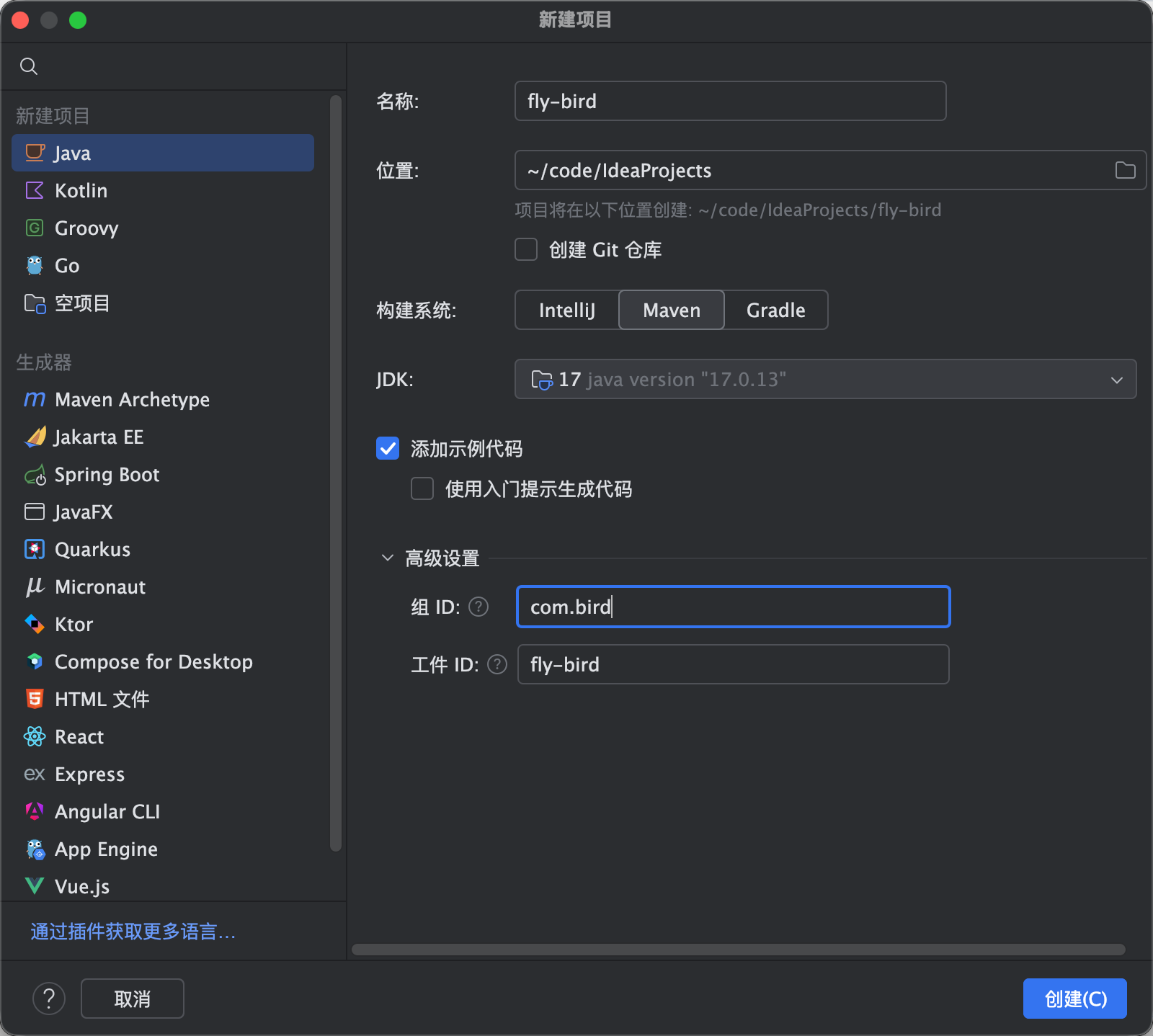Switch build system to IntelliJ

pos(567,310)
